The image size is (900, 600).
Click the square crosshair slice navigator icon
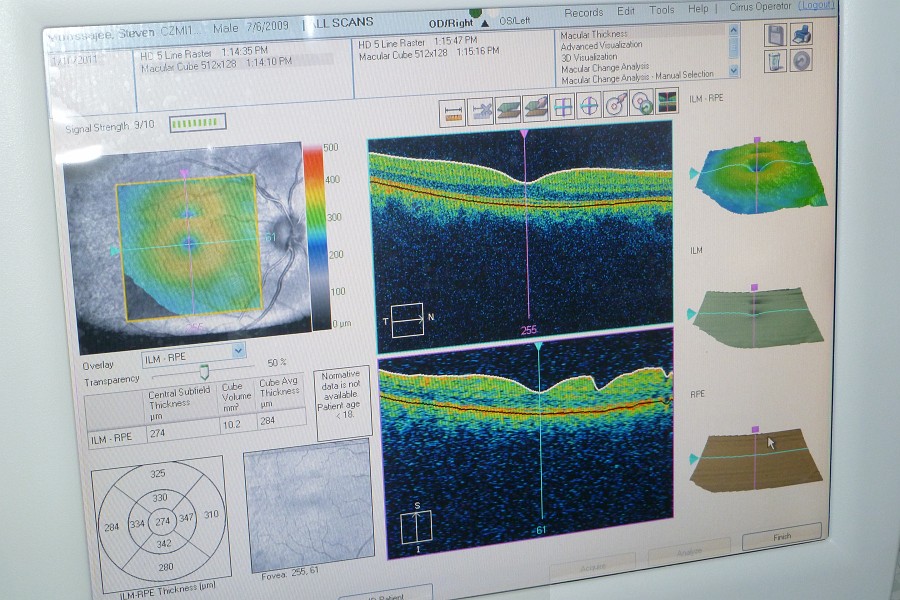click(x=562, y=105)
